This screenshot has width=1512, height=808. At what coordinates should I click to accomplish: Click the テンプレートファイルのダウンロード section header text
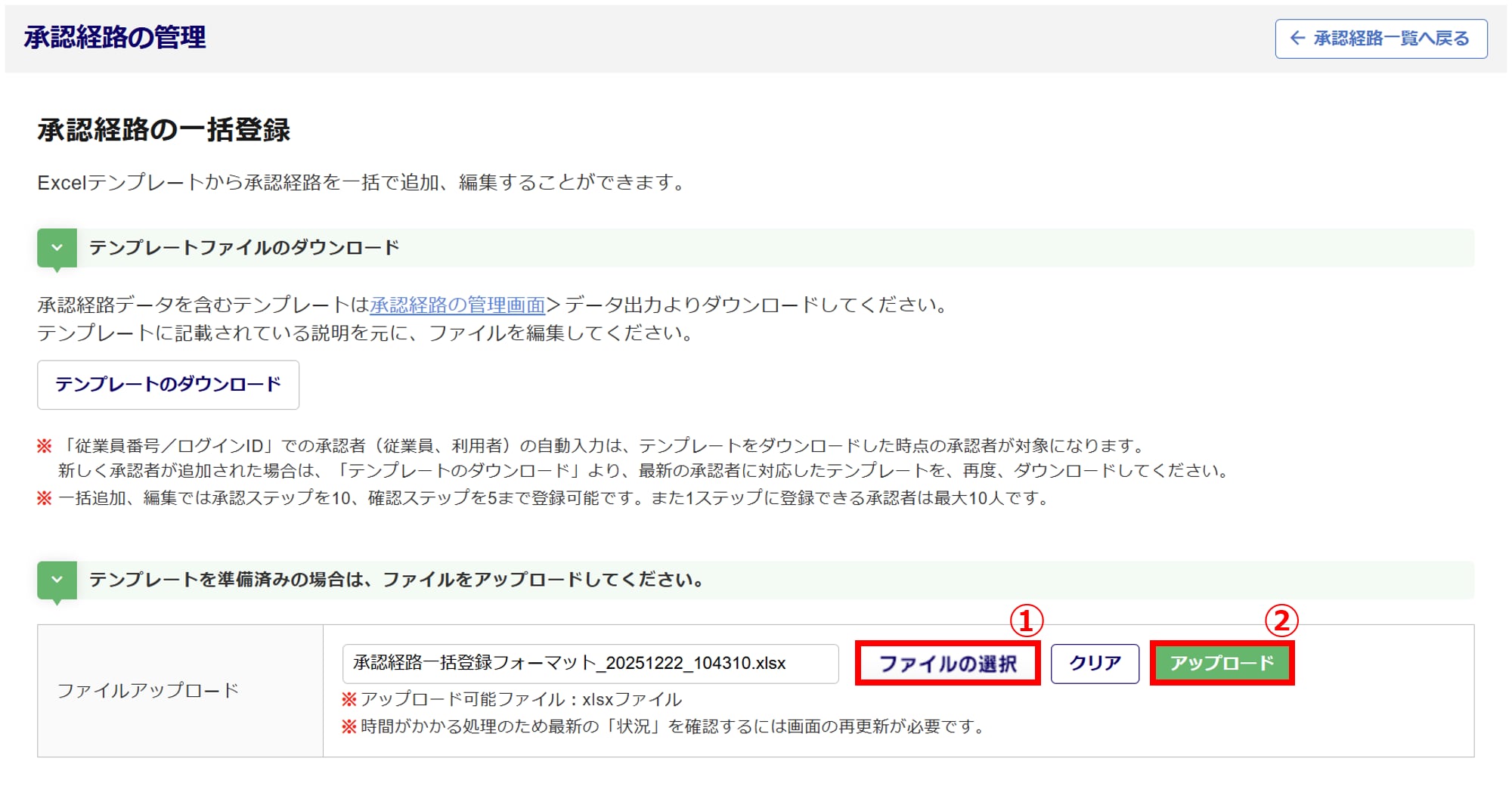[244, 248]
